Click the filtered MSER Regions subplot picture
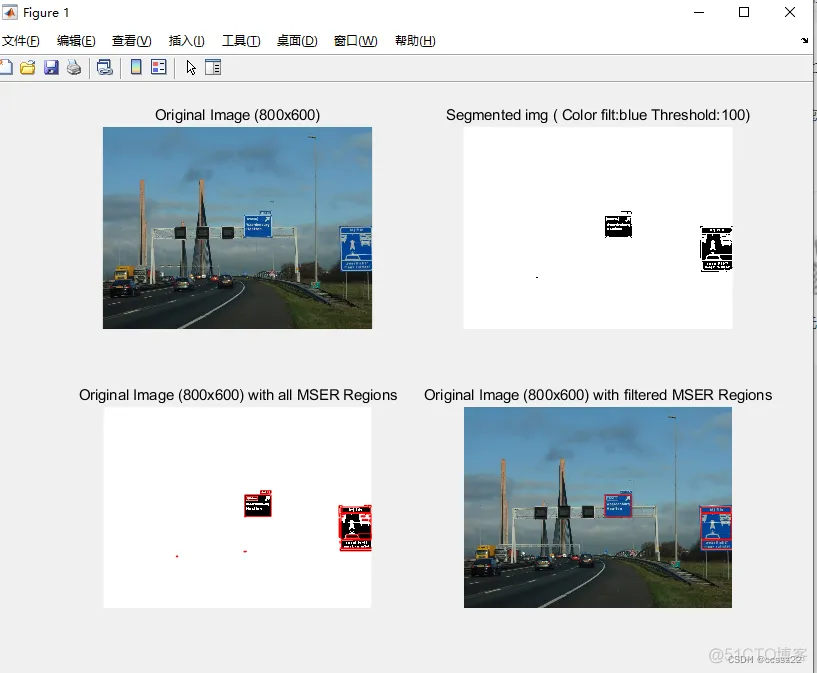817x673 pixels. pos(598,507)
